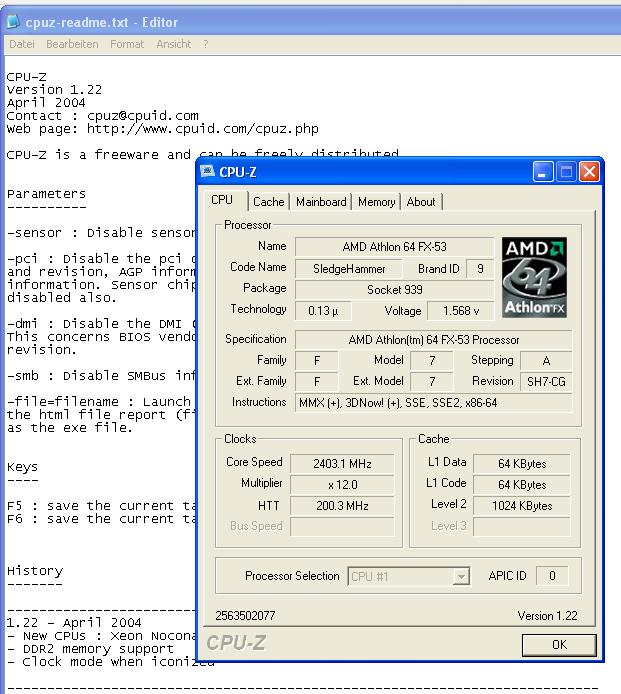
Task: Click the Stepping value A
Action: [546, 360]
